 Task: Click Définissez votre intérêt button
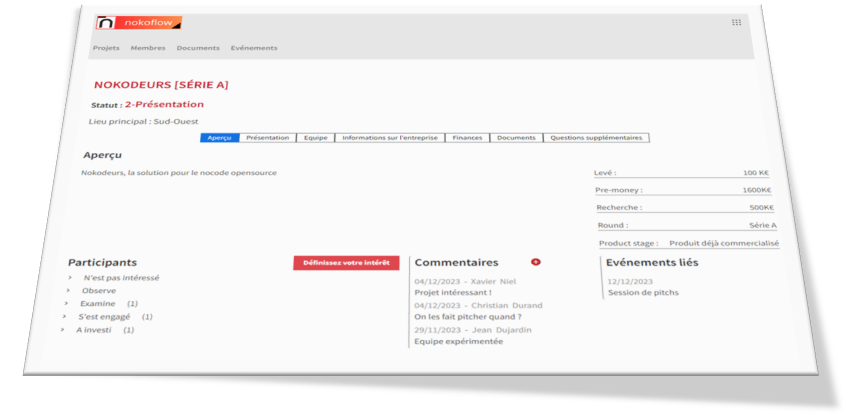tap(346, 263)
